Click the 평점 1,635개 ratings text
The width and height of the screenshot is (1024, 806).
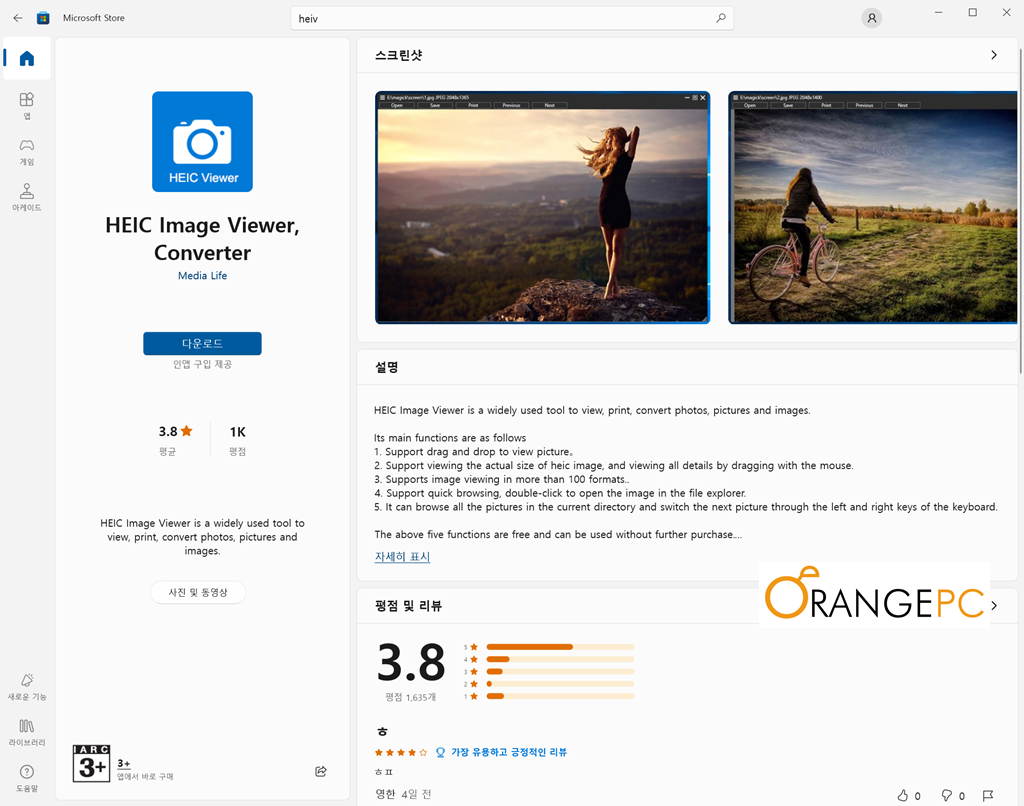coord(410,698)
